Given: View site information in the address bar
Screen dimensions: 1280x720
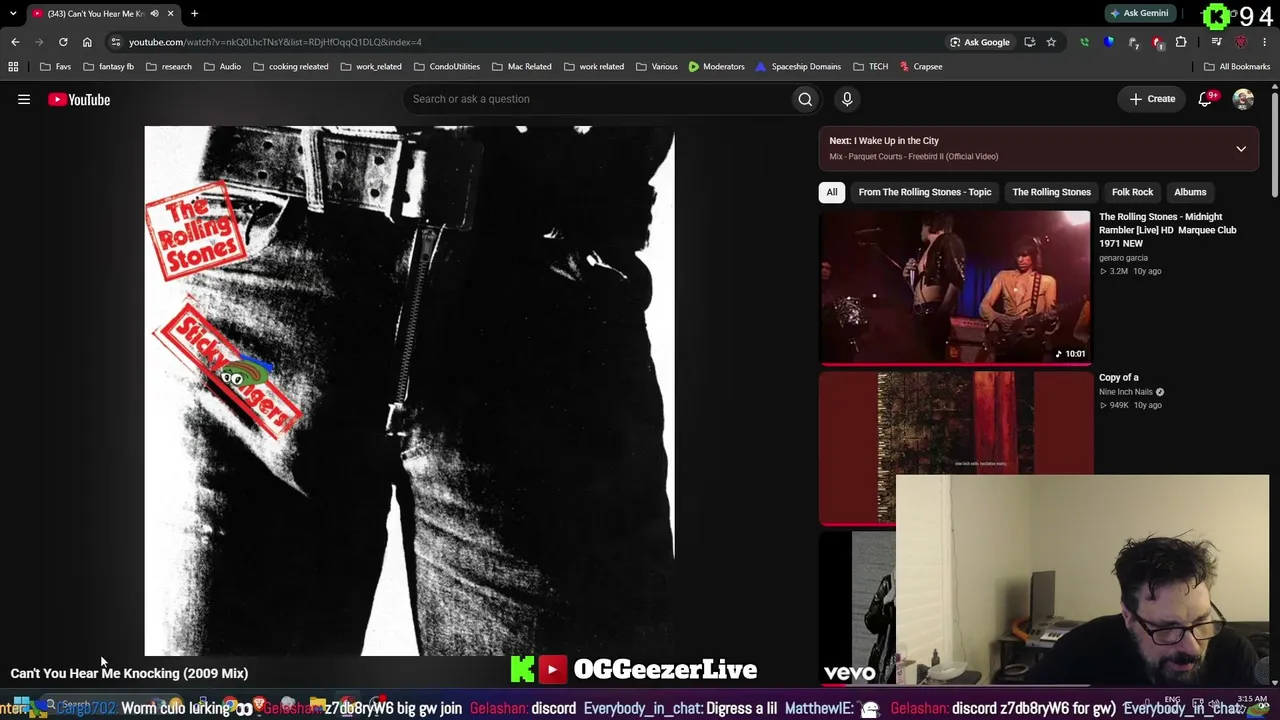Looking at the screenshot, I should (116, 42).
